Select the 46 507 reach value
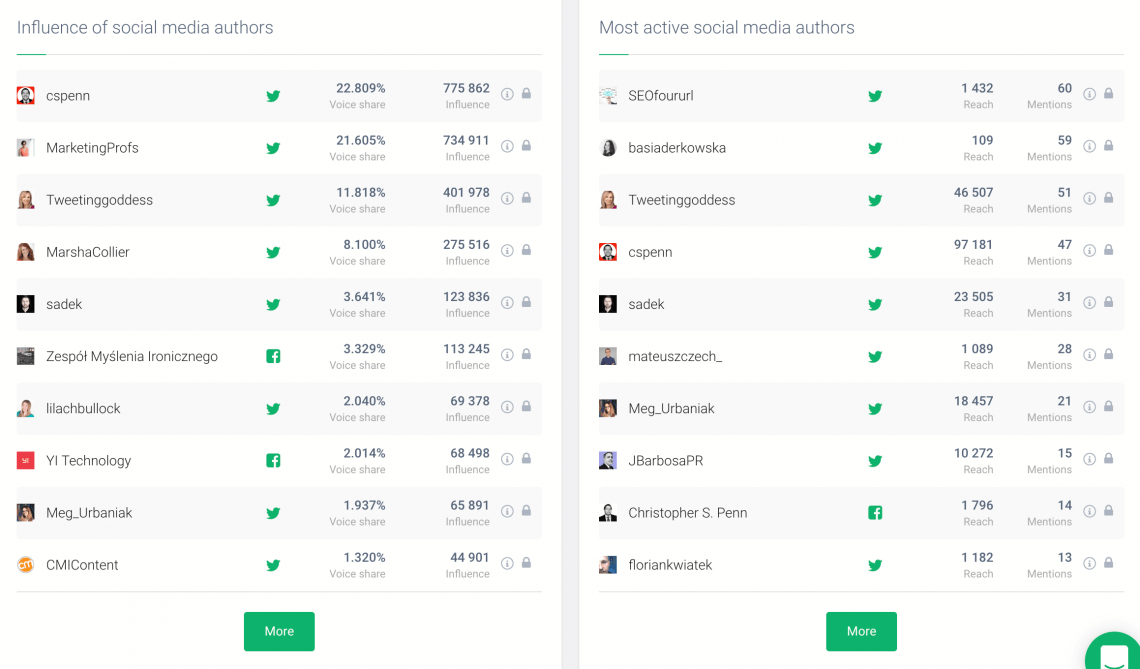This screenshot has height=669, width=1140. click(x=974, y=193)
